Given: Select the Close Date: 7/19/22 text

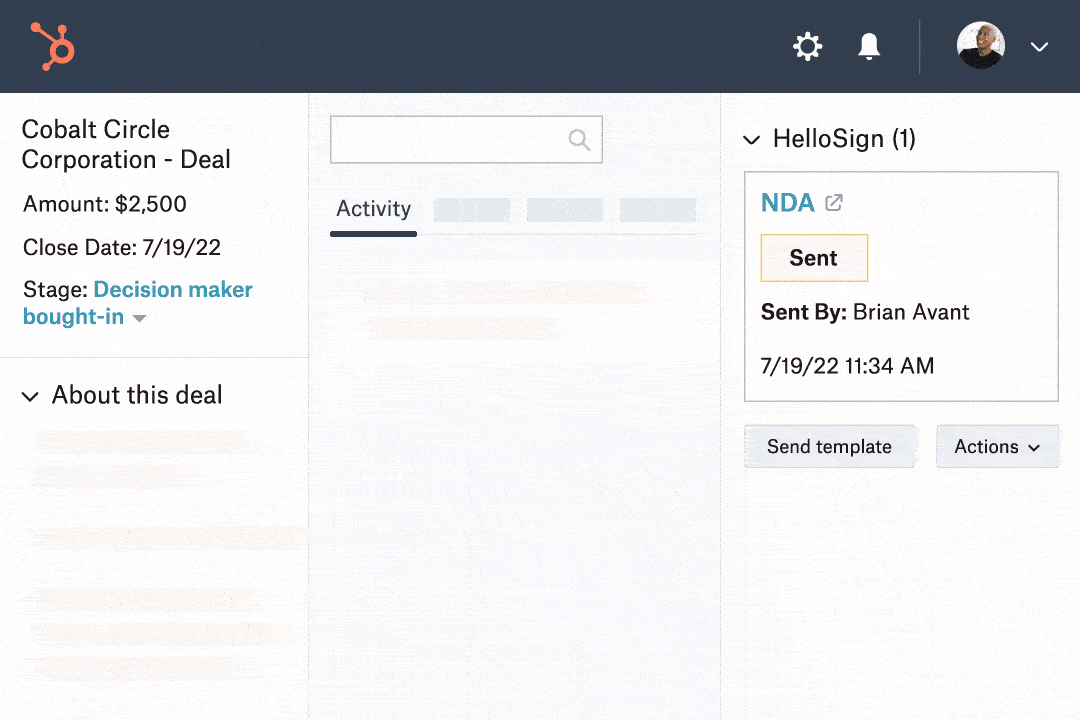Looking at the screenshot, I should point(122,247).
